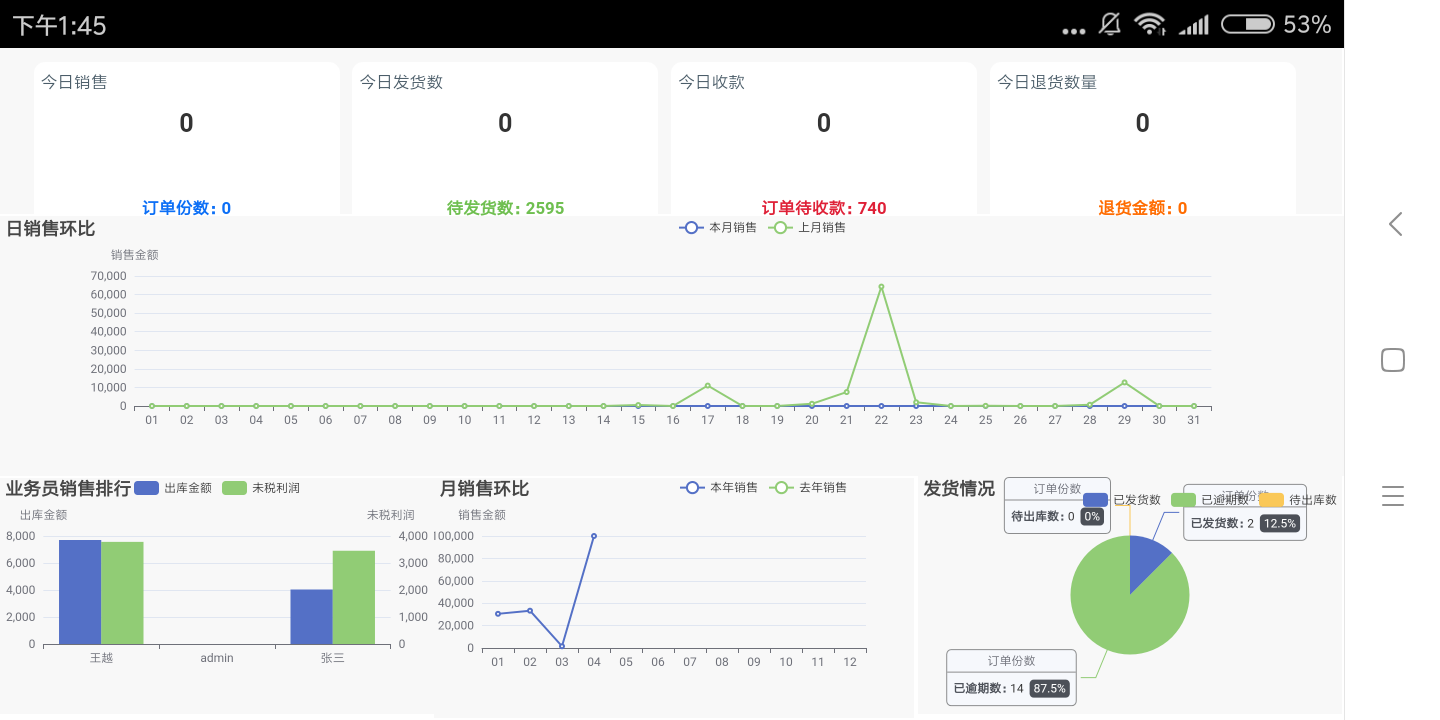The image size is (1440, 720).
Task: Click 王越's green 未税利润 bar
Action: [122, 593]
